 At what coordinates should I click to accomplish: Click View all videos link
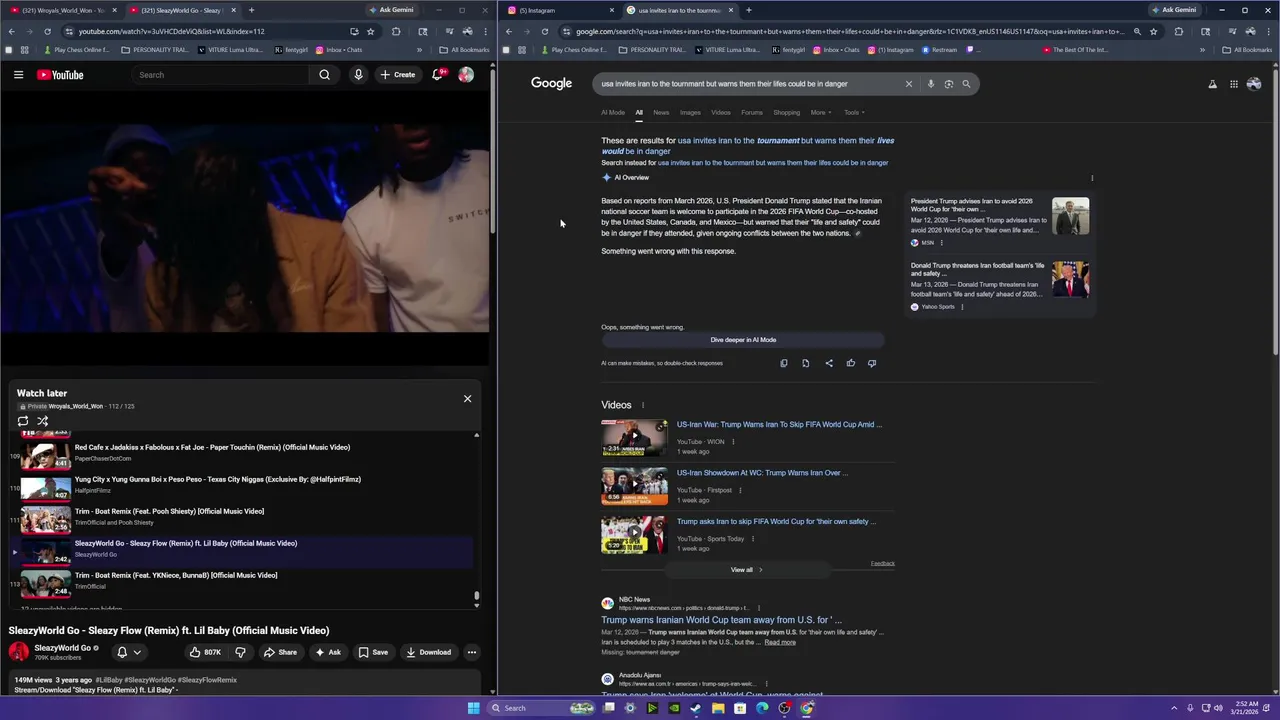[x=747, y=570]
